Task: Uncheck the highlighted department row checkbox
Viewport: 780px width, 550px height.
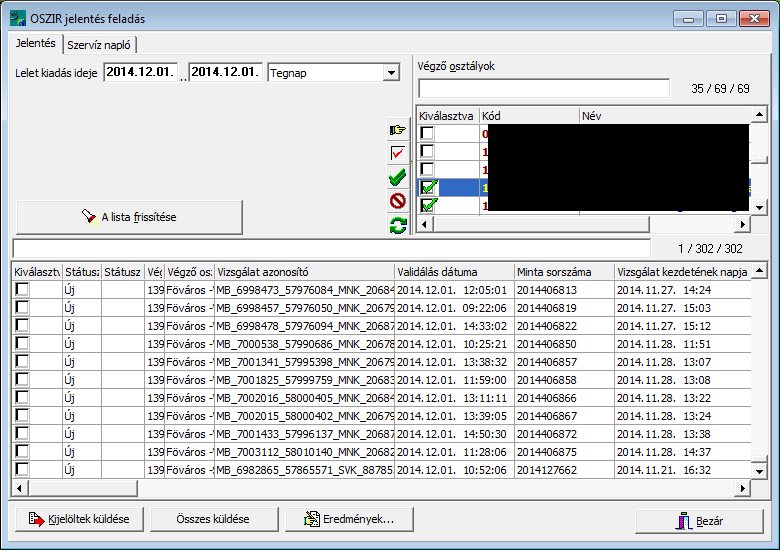Action: tap(428, 187)
